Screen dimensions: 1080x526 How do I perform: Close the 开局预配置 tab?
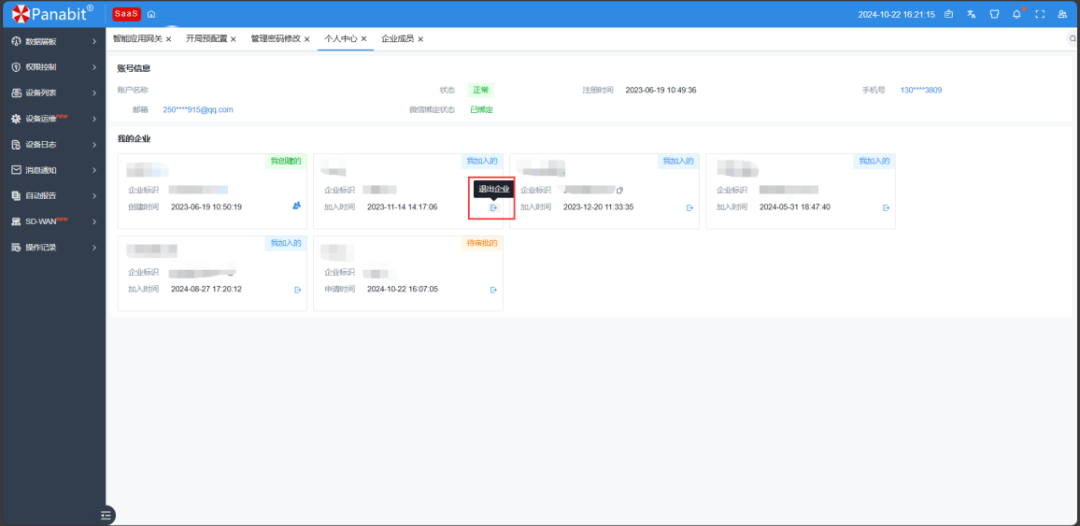click(x=233, y=39)
